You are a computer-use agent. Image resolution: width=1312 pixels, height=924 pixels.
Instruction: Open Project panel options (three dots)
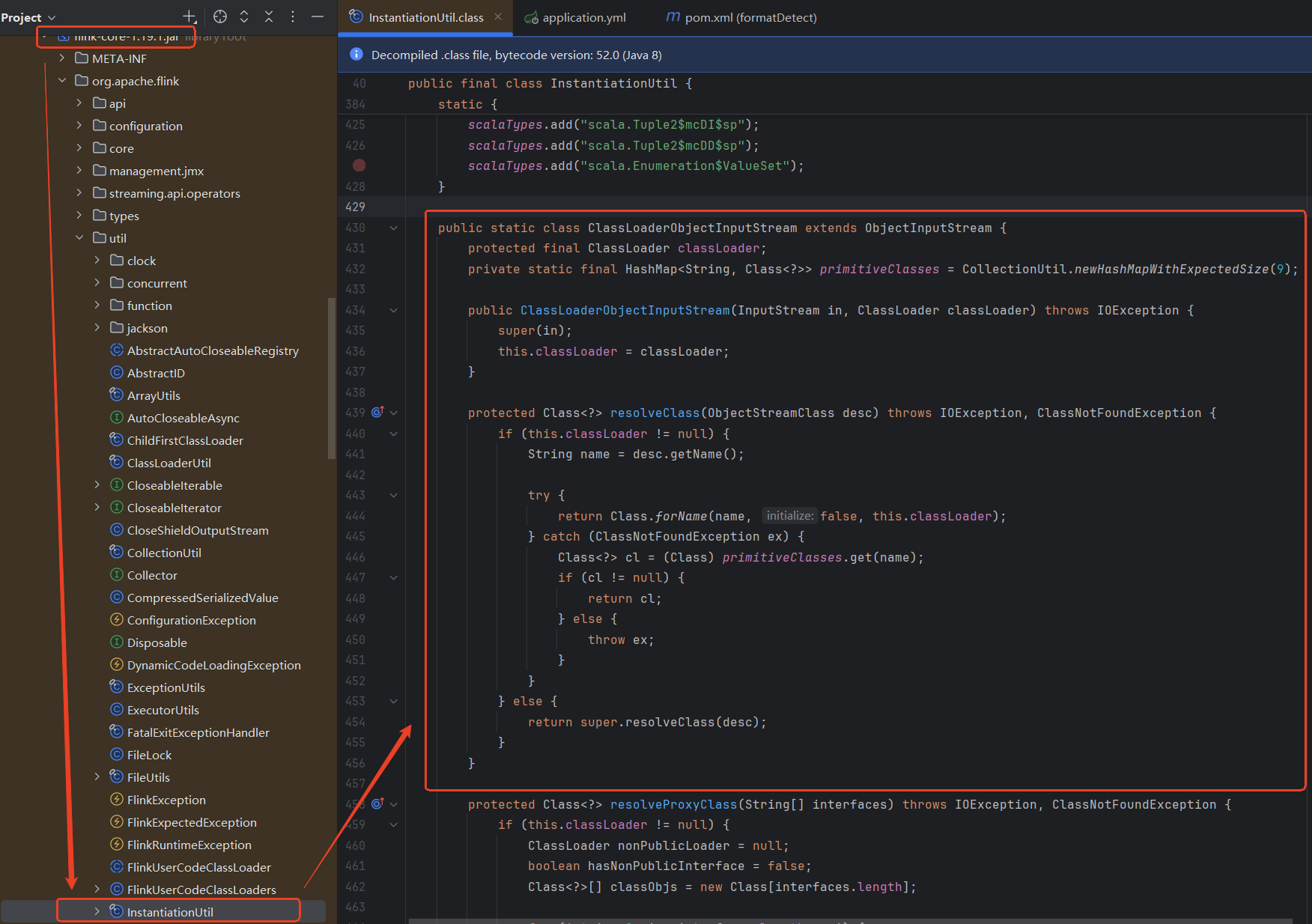coord(293,16)
